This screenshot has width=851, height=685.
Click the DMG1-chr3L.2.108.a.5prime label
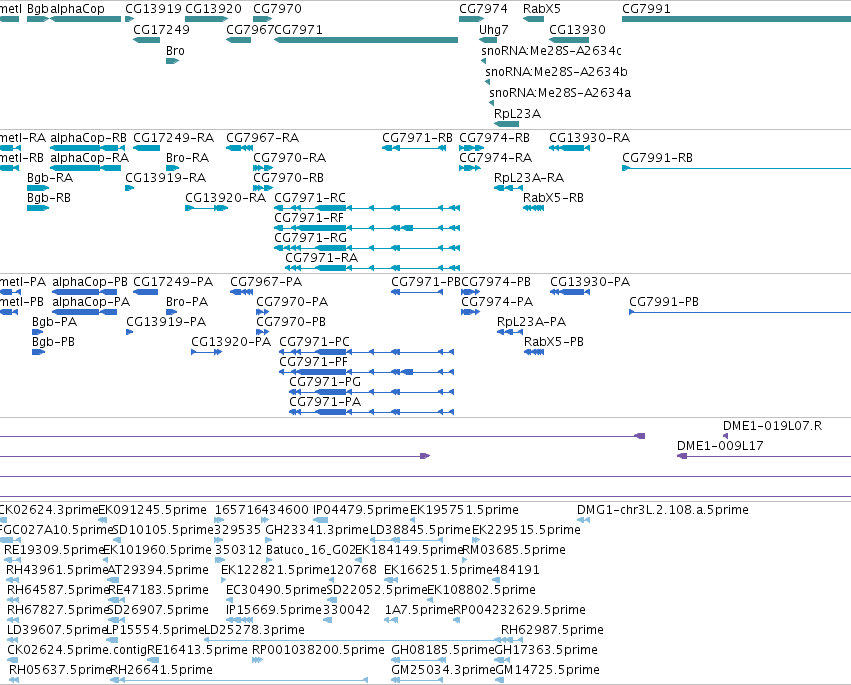point(663,510)
